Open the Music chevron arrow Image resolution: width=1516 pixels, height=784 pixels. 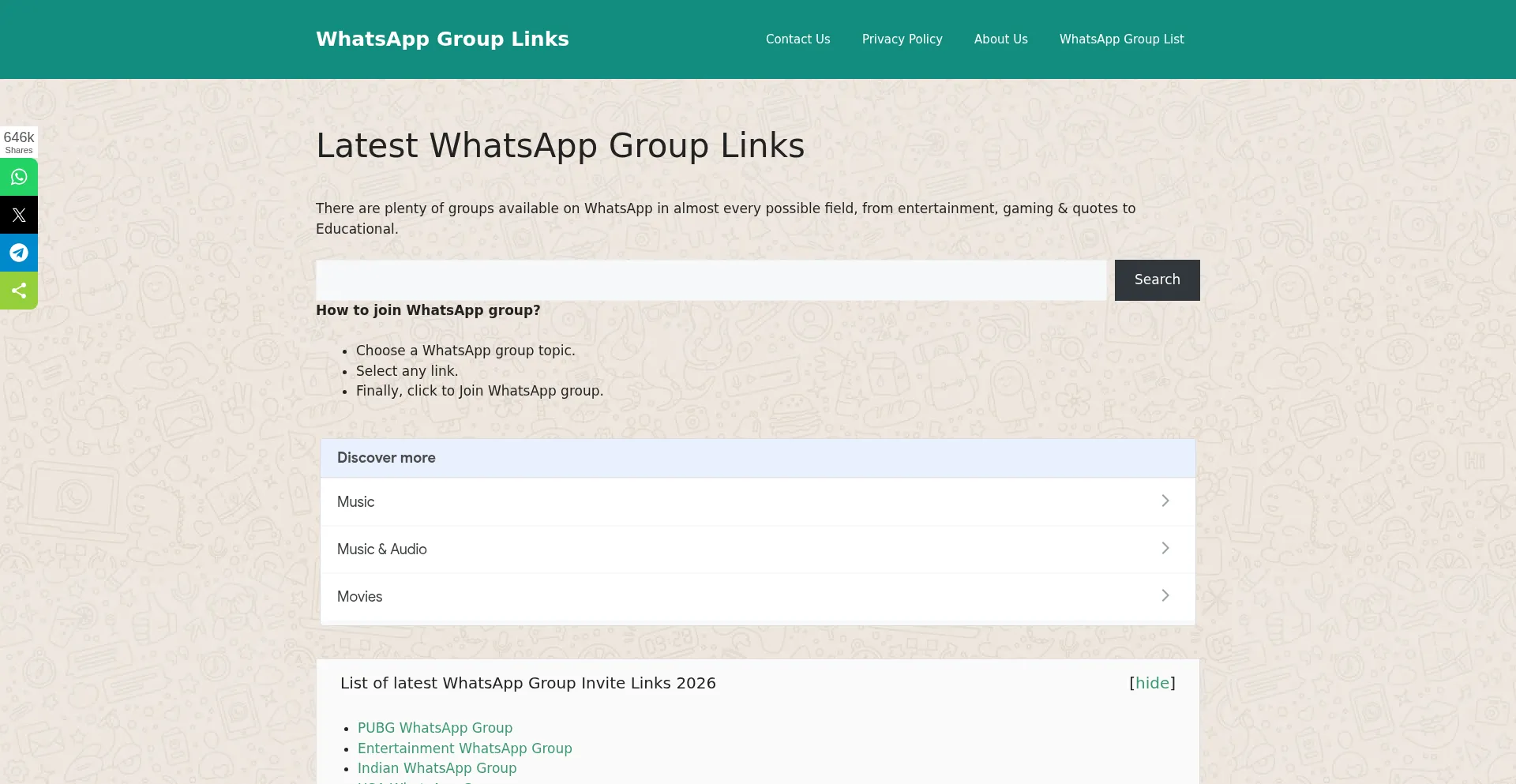(1165, 501)
